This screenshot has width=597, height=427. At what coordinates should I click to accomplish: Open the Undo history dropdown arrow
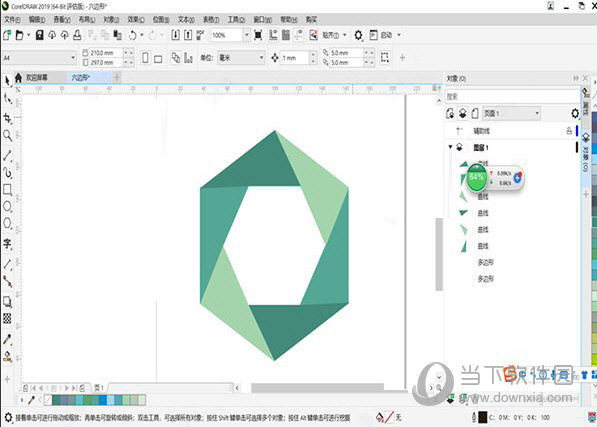[x=142, y=35]
